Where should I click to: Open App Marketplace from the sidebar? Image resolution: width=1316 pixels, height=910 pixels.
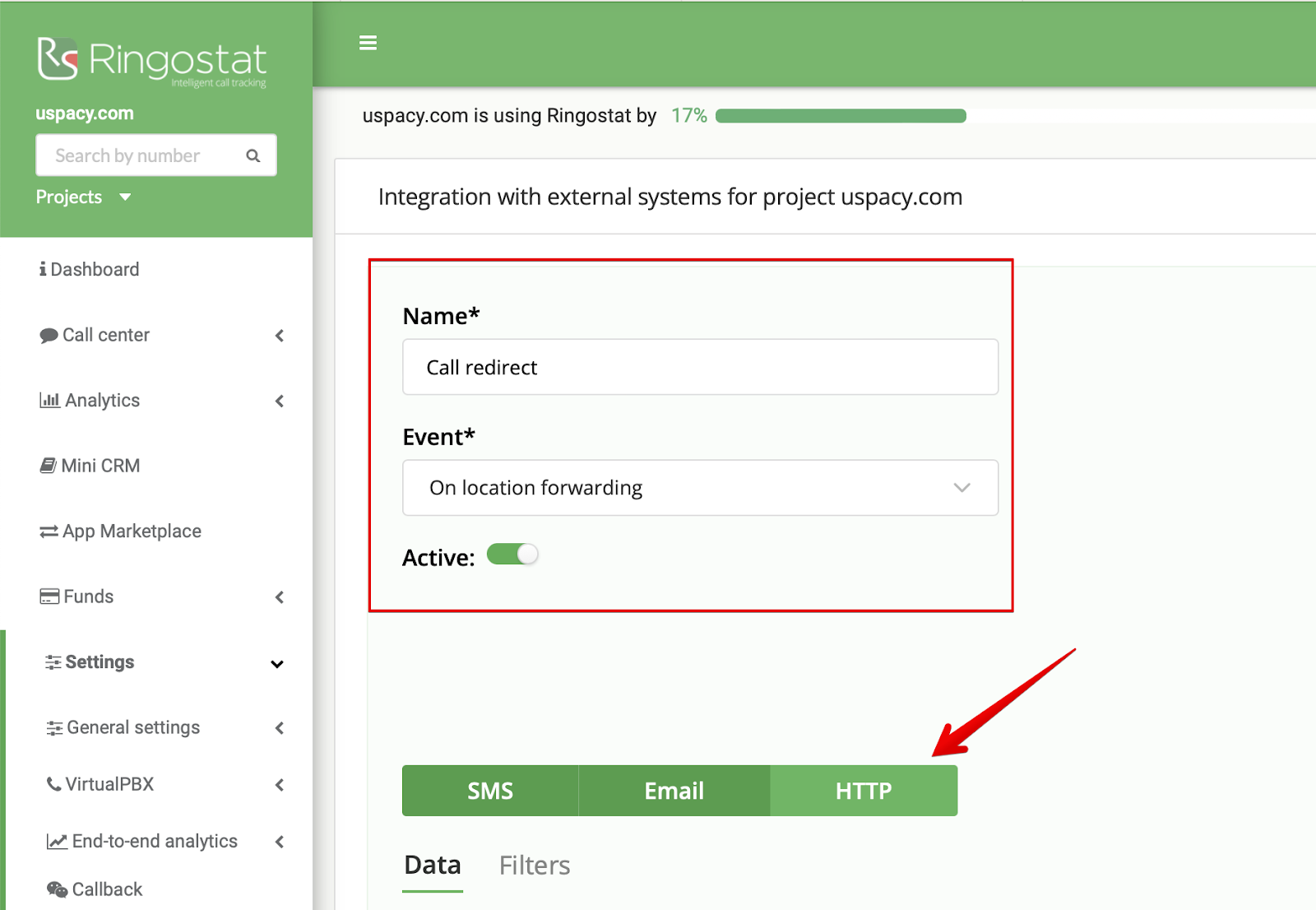pos(120,532)
